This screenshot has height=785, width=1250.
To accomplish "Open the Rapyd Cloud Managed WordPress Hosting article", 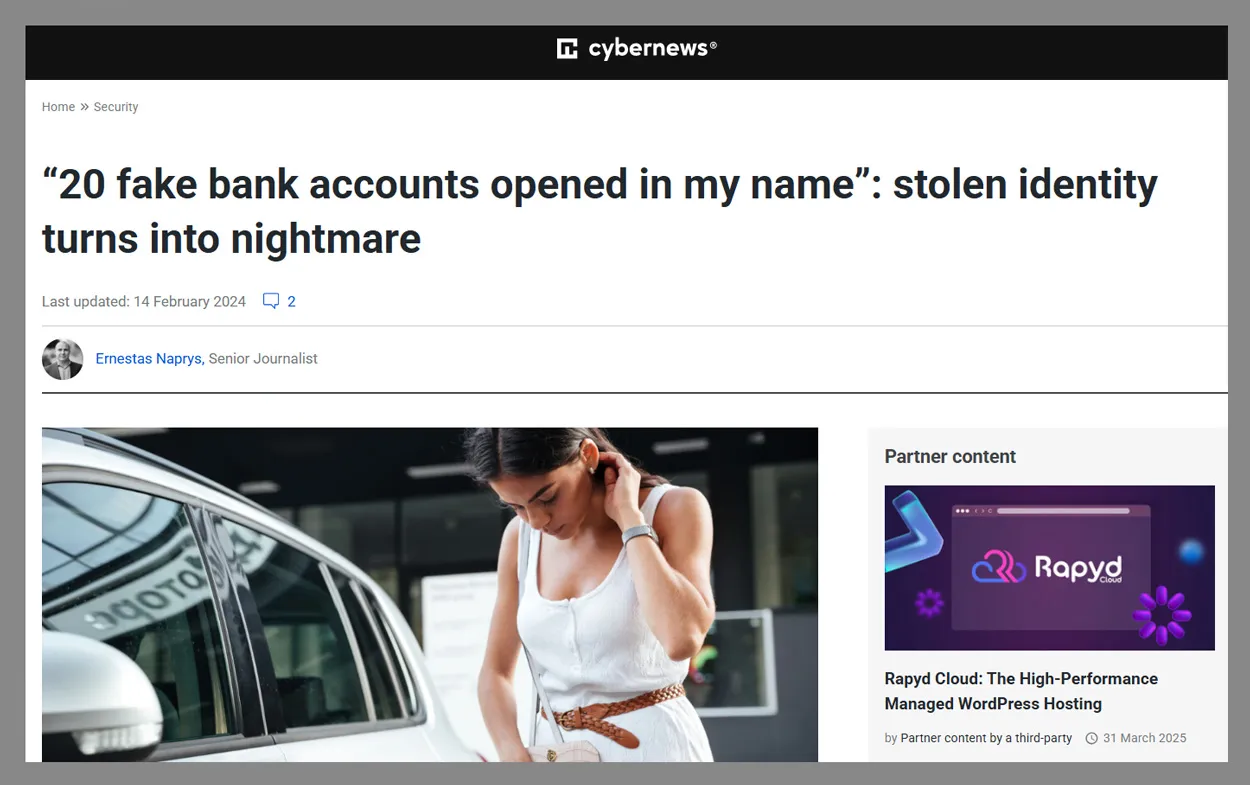I will (1021, 691).
